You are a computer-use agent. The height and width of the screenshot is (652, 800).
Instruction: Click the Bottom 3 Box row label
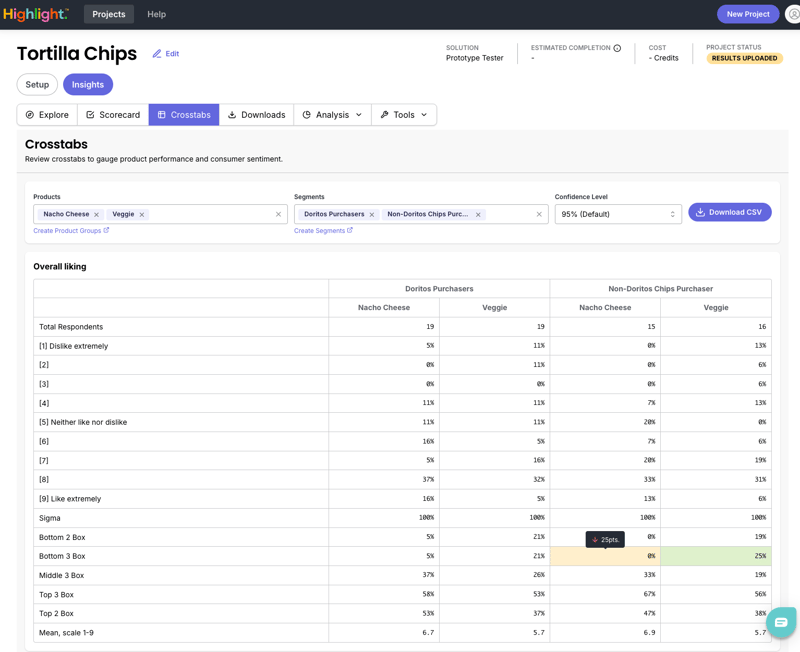pyautogui.click(x=62, y=556)
